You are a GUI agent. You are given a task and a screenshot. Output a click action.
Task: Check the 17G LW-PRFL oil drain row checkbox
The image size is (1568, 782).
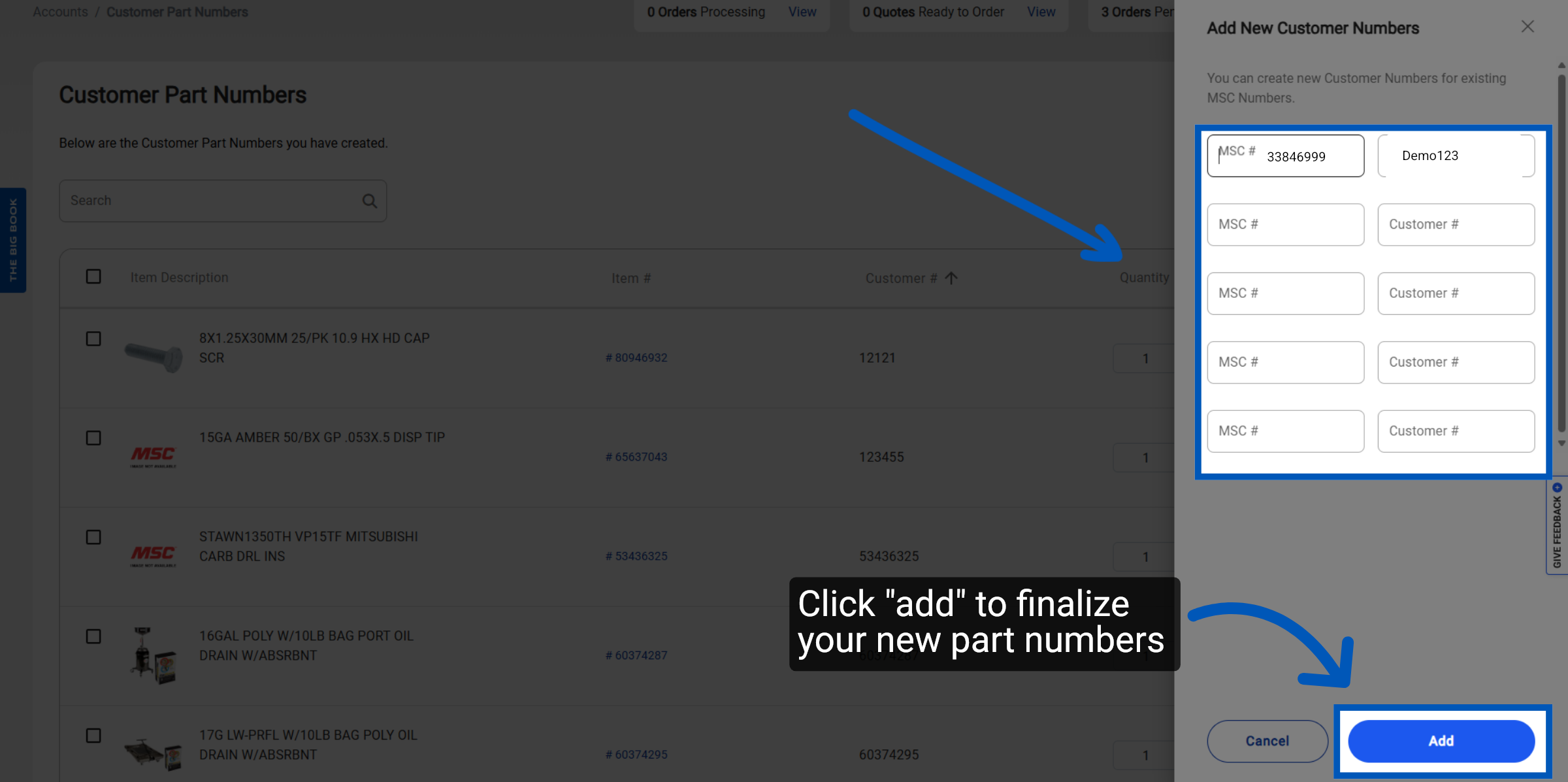(93, 736)
